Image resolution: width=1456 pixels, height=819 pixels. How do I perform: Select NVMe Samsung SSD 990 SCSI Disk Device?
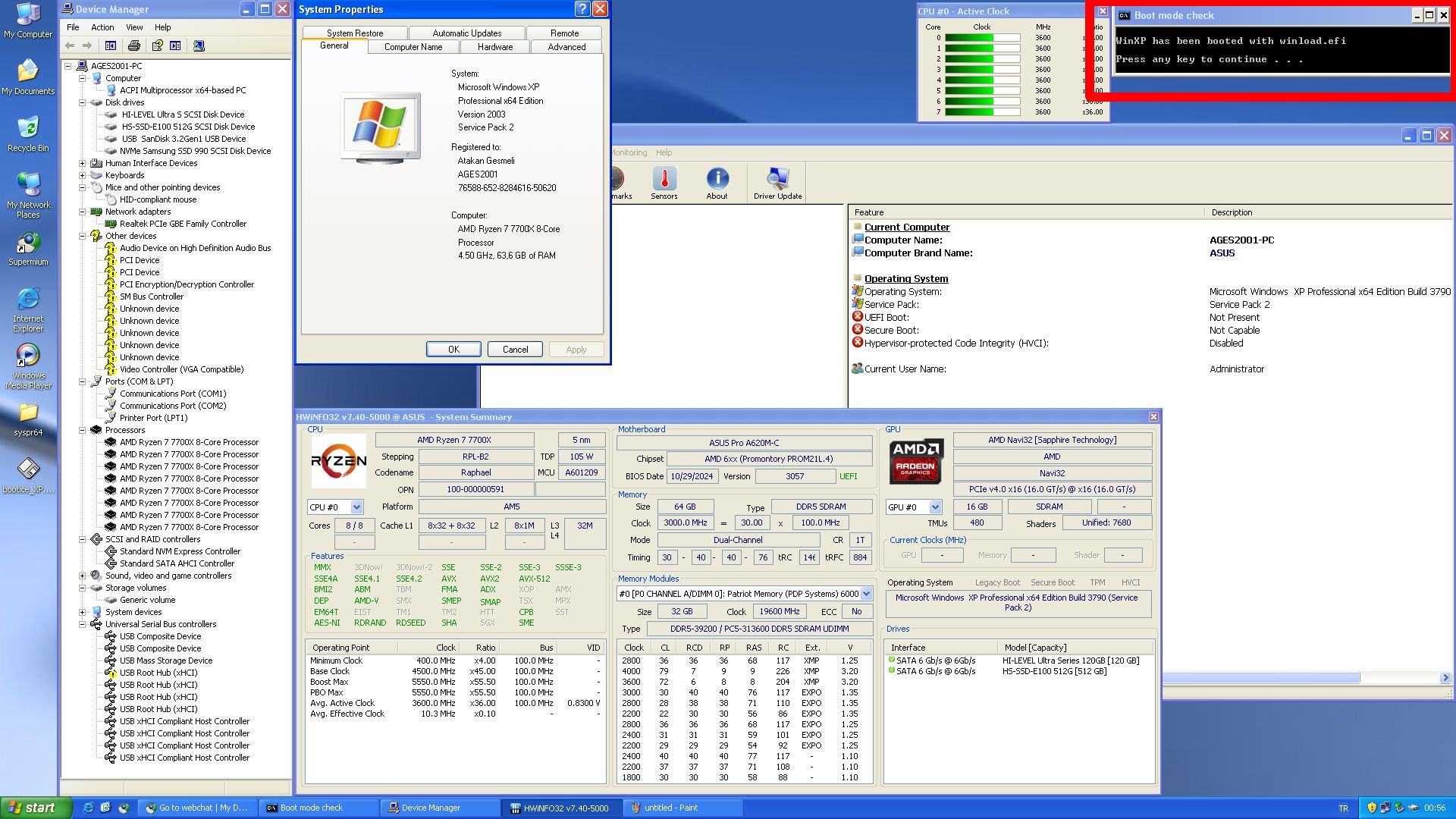tap(195, 151)
